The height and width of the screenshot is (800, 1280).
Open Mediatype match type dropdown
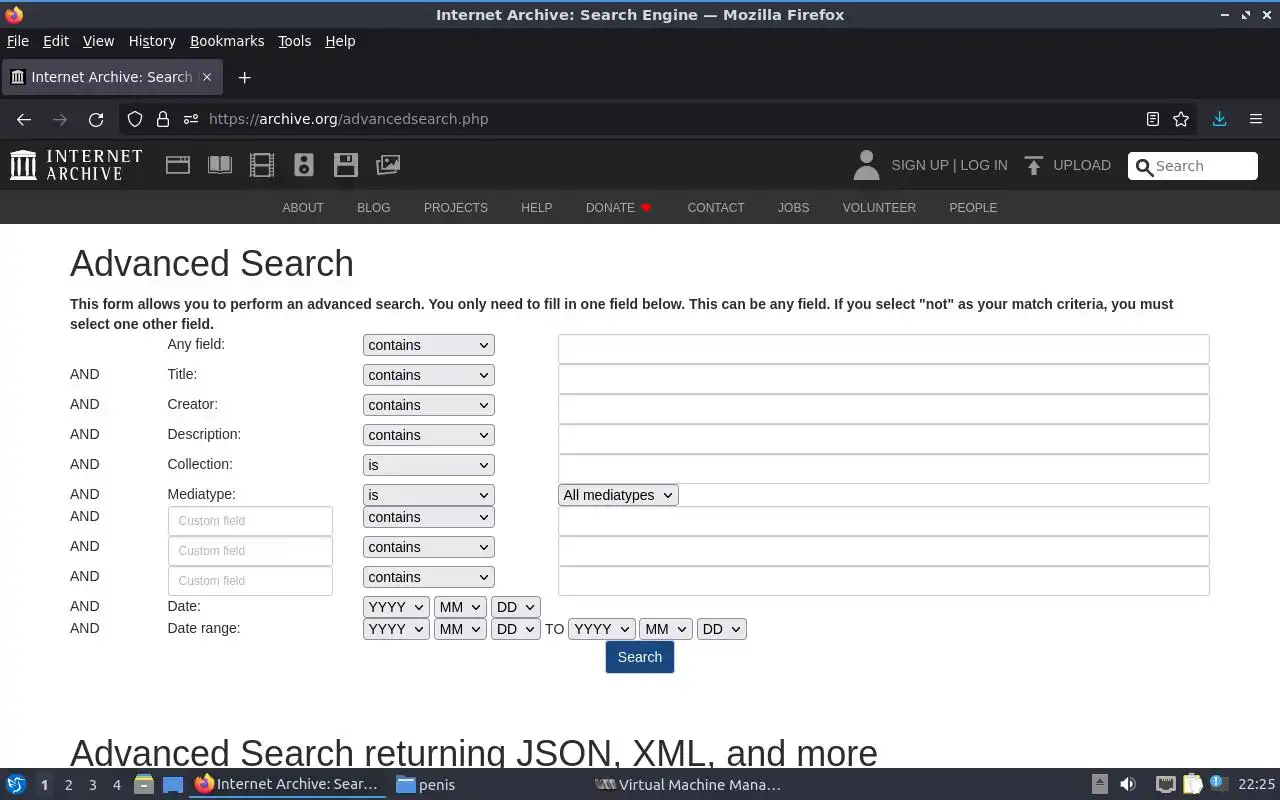428,495
